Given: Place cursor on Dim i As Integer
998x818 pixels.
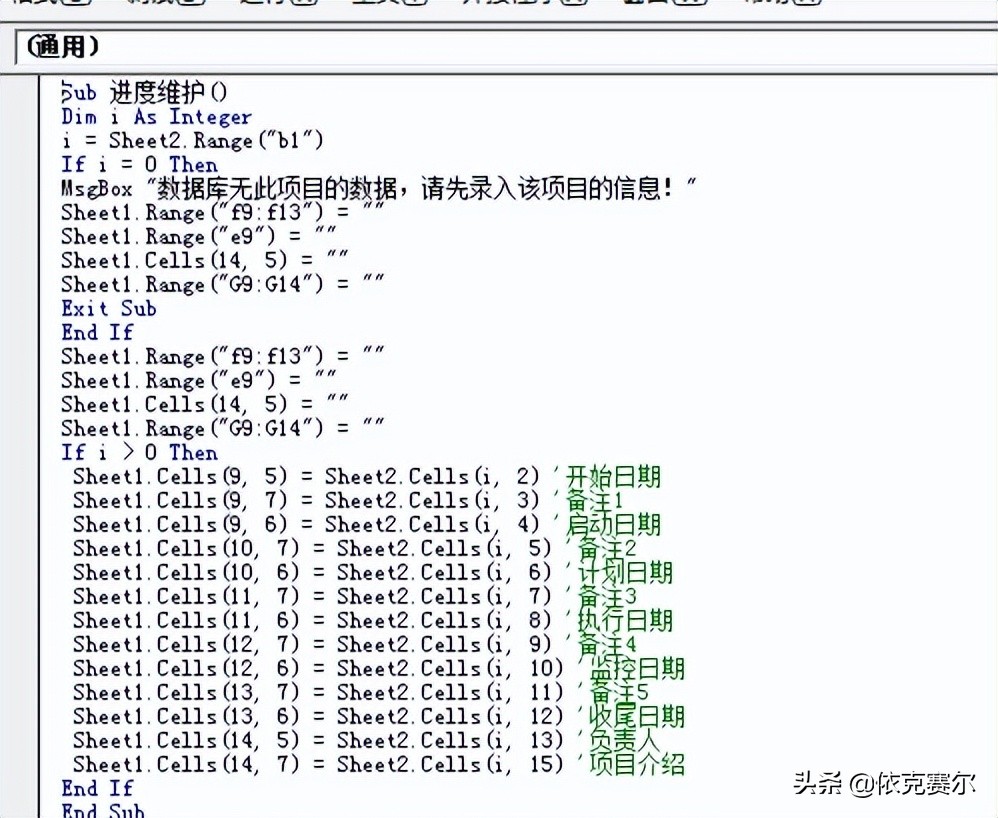Looking at the screenshot, I should [x=156, y=117].
